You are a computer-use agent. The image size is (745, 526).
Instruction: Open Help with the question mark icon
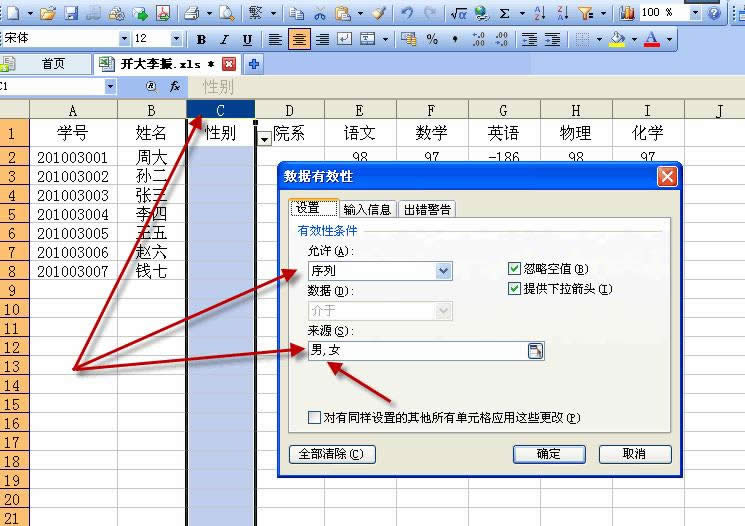[x=714, y=13]
